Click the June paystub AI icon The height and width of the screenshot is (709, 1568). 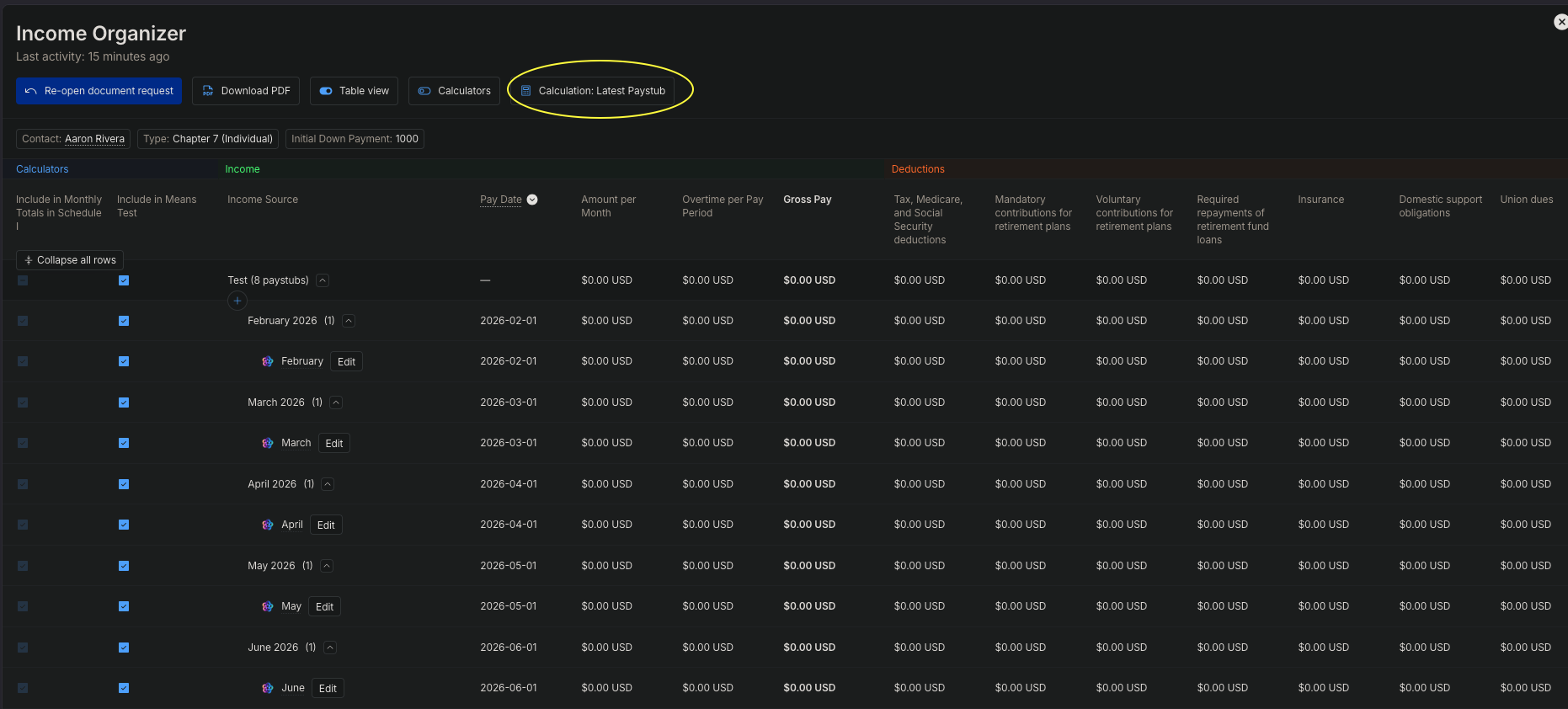(268, 688)
